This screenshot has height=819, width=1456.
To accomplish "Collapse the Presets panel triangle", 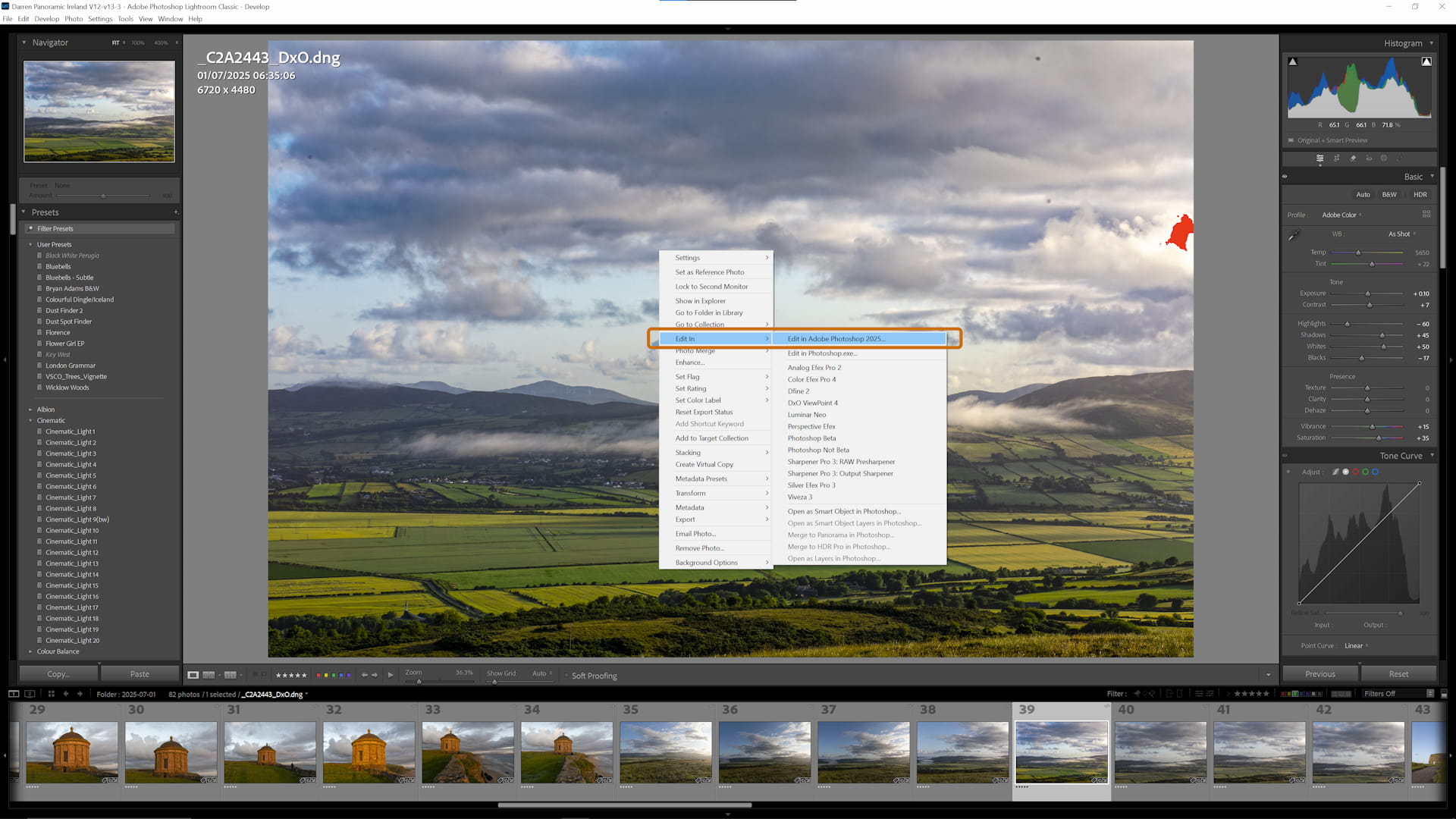I will click(x=24, y=212).
